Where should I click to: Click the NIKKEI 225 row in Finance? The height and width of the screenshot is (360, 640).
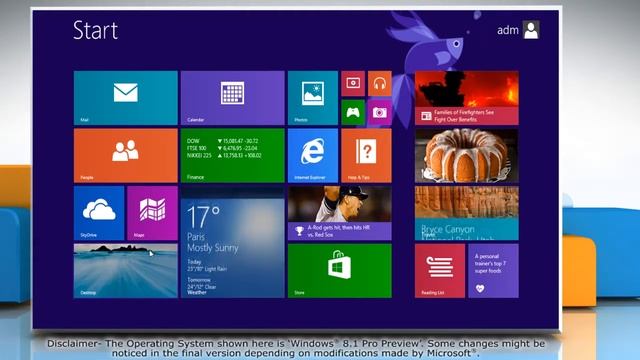[224, 156]
